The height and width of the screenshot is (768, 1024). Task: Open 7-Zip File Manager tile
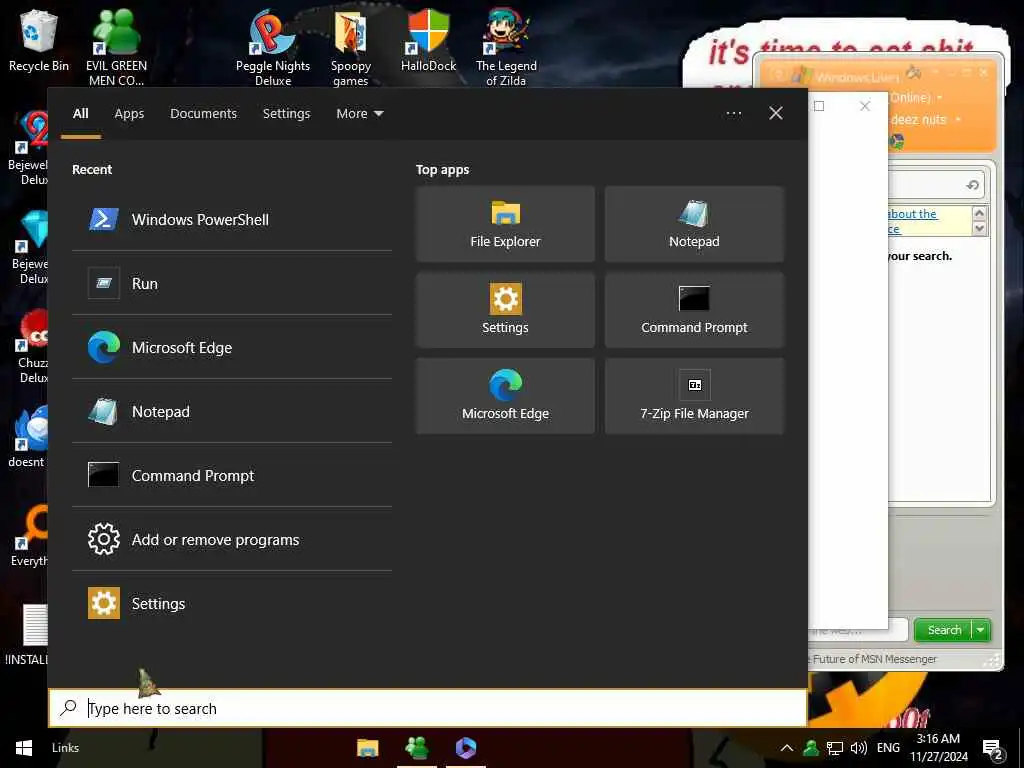pos(694,396)
